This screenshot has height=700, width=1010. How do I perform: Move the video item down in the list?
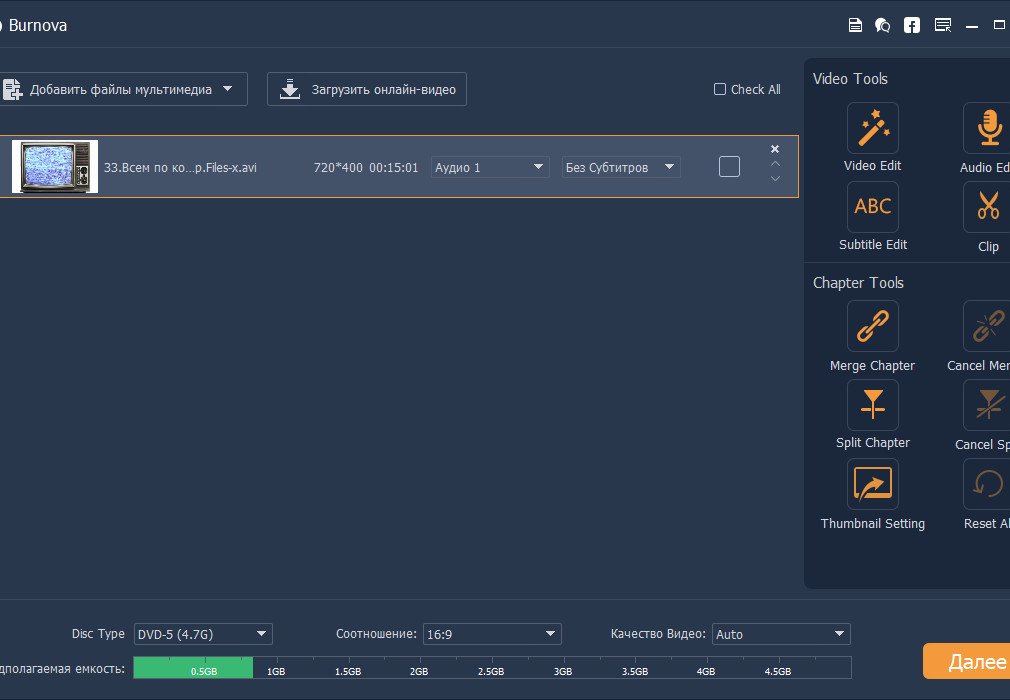pyautogui.click(x=775, y=178)
